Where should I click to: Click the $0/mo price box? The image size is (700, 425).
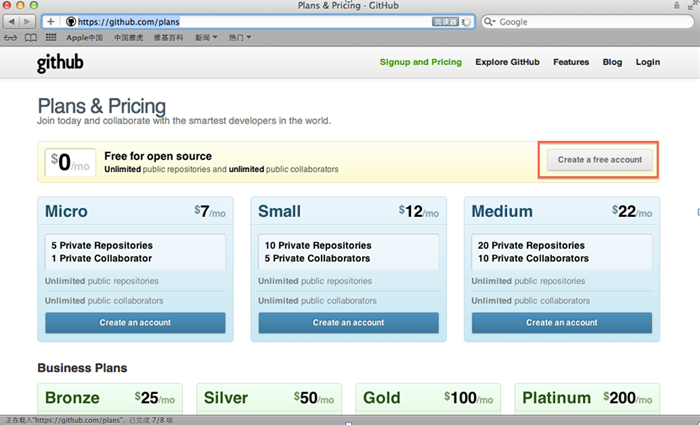point(70,162)
